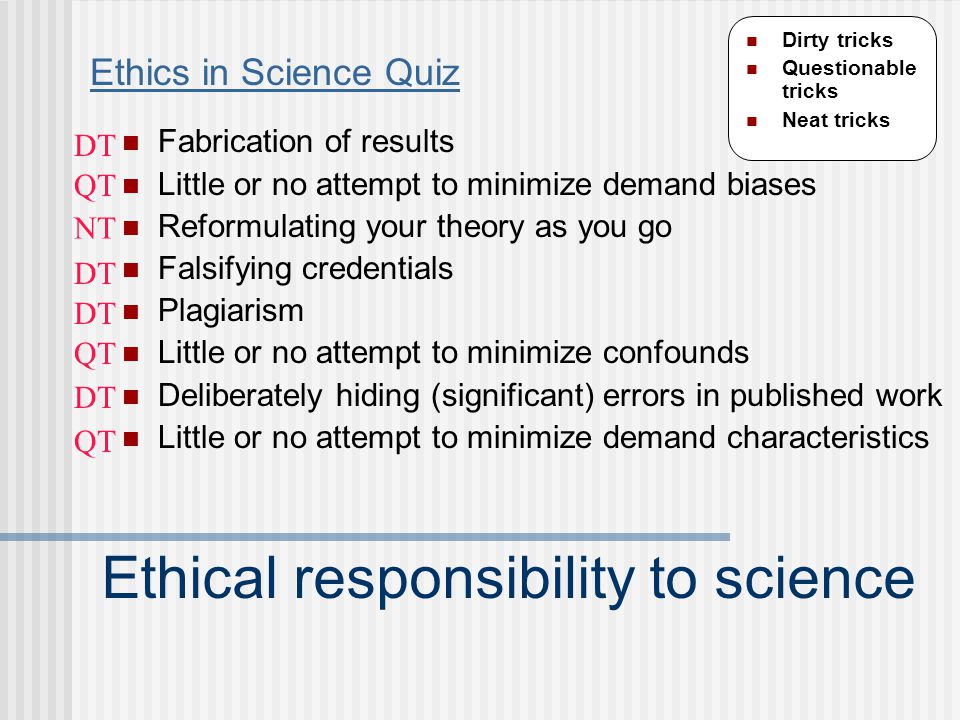Select the Neat tricks legend text
The width and height of the screenshot is (960, 720).
tap(836, 120)
